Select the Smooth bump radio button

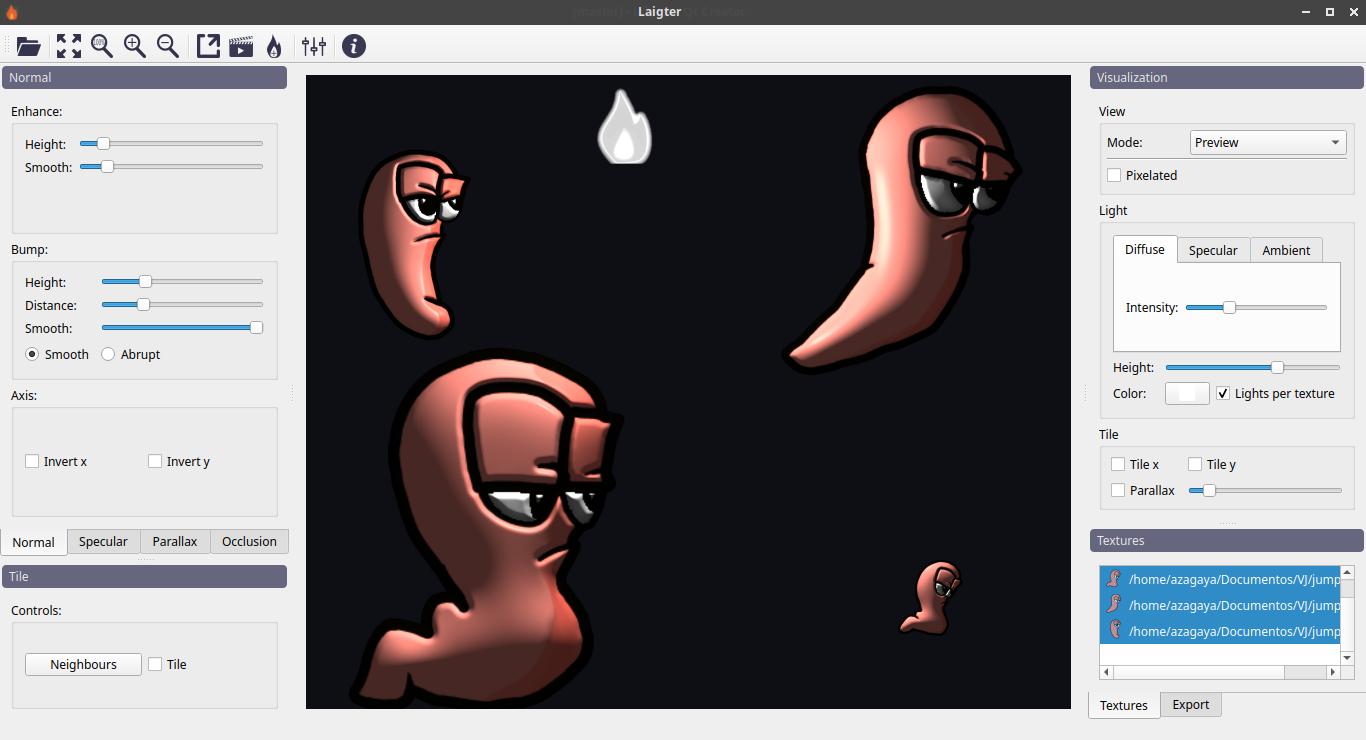(32, 354)
